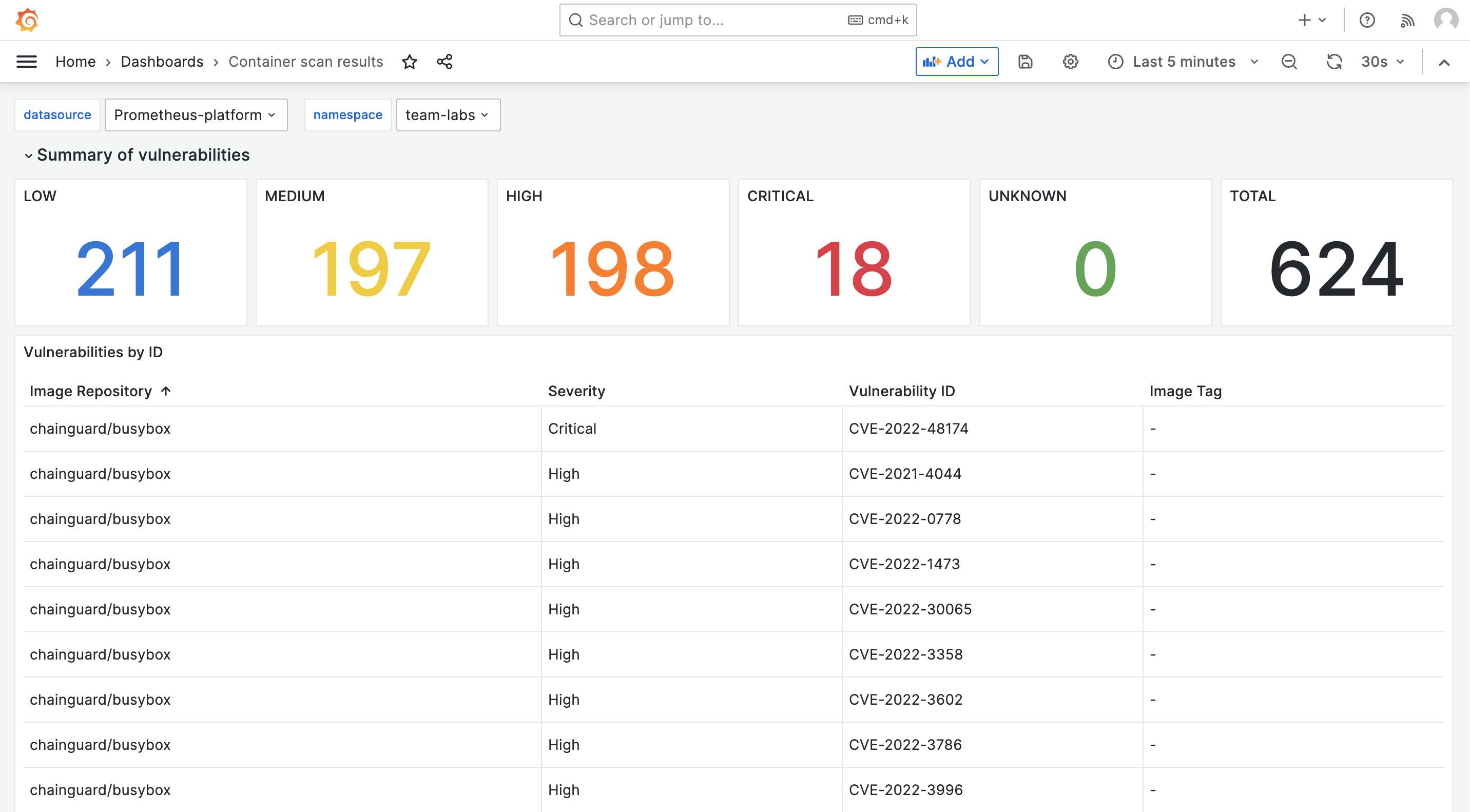Open the user profile avatar
The height and width of the screenshot is (812, 1470).
tap(1446, 20)
